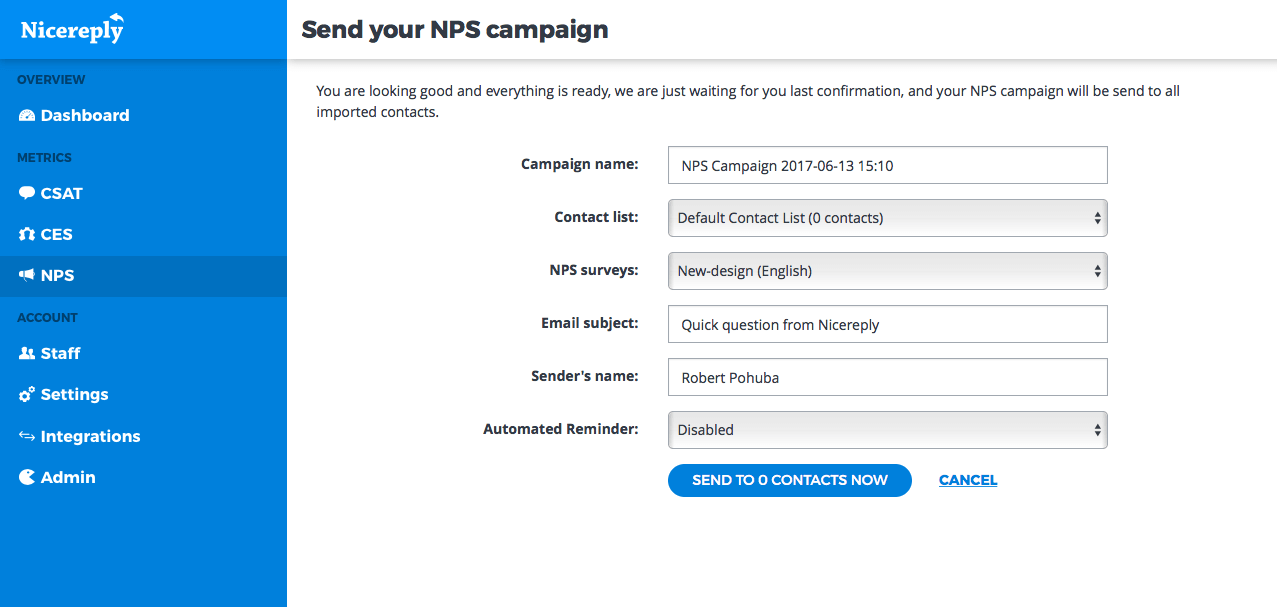Click the Nicereply logo
This screenshot has width=1277, height=607.
point(73,28)
